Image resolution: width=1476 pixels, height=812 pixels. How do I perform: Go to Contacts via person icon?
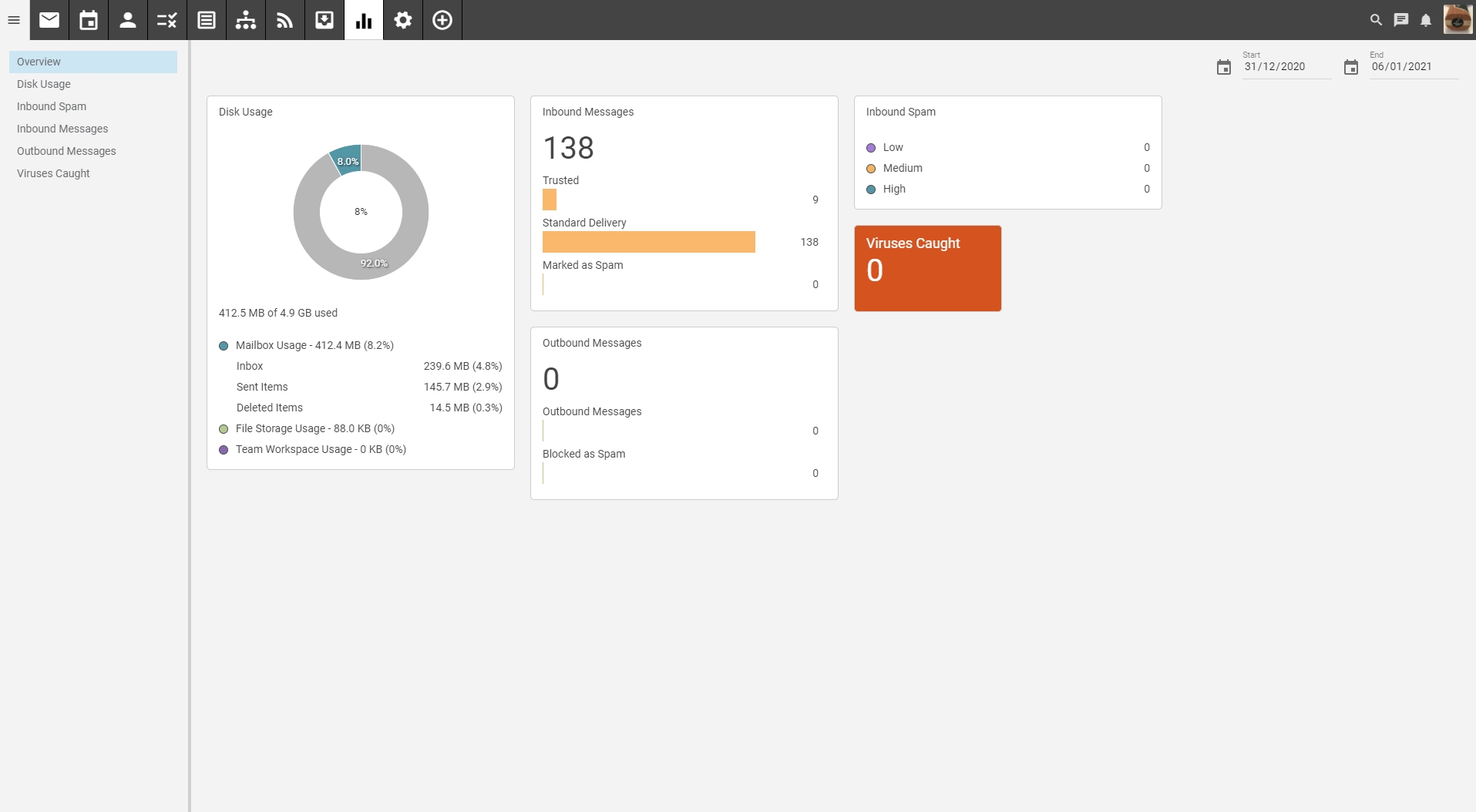[128, 20]
